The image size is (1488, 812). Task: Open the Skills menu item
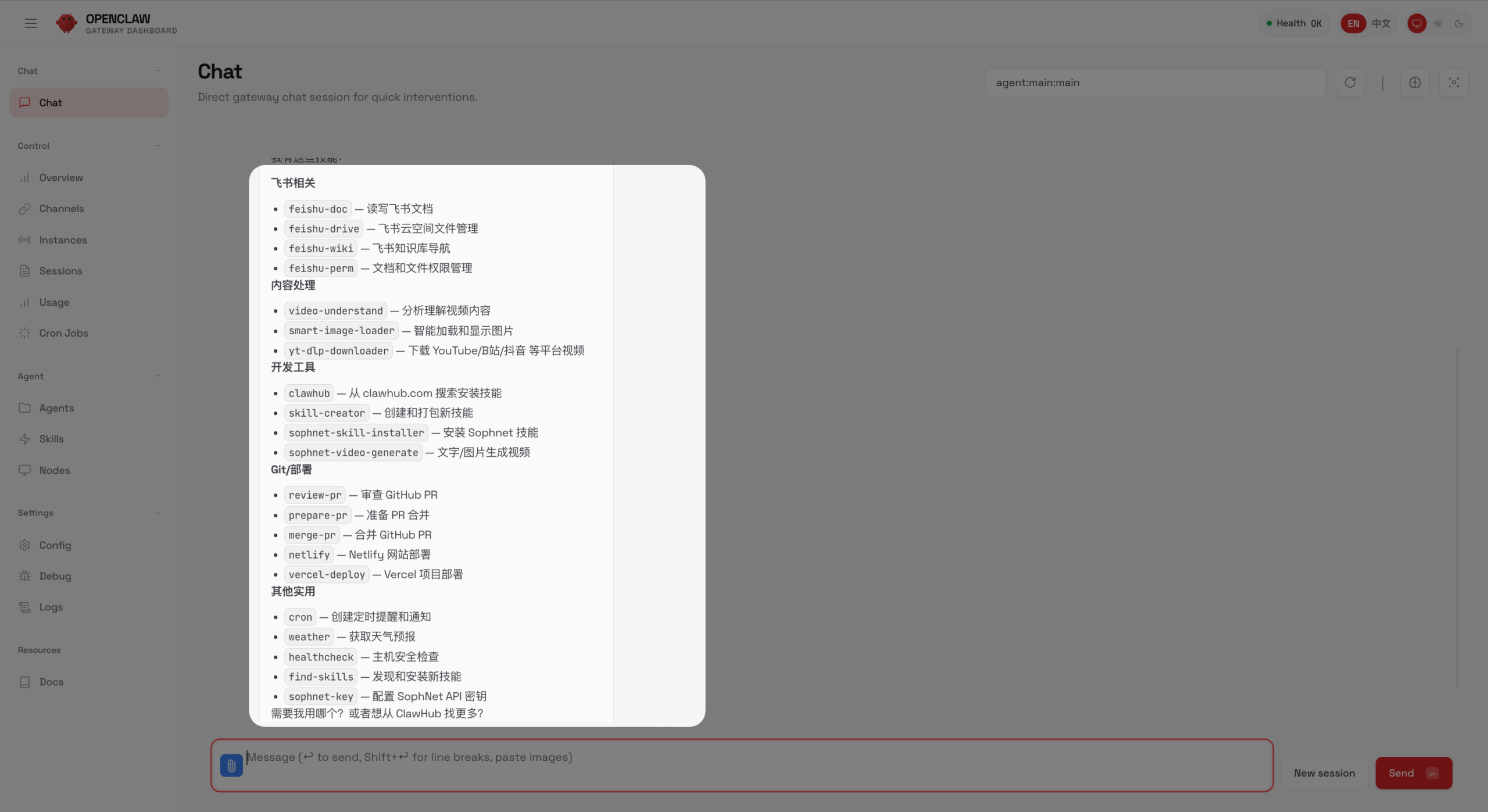click(x=51, y=439)
